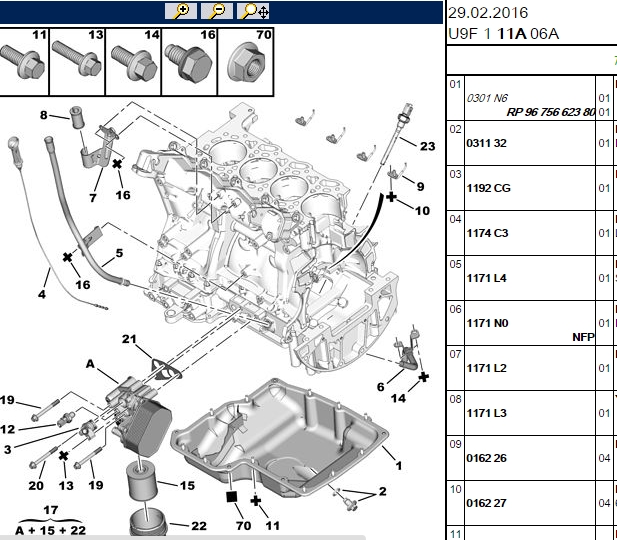
Task: Select bolt thumbnail number 11
Action: (x=24, y=62)
